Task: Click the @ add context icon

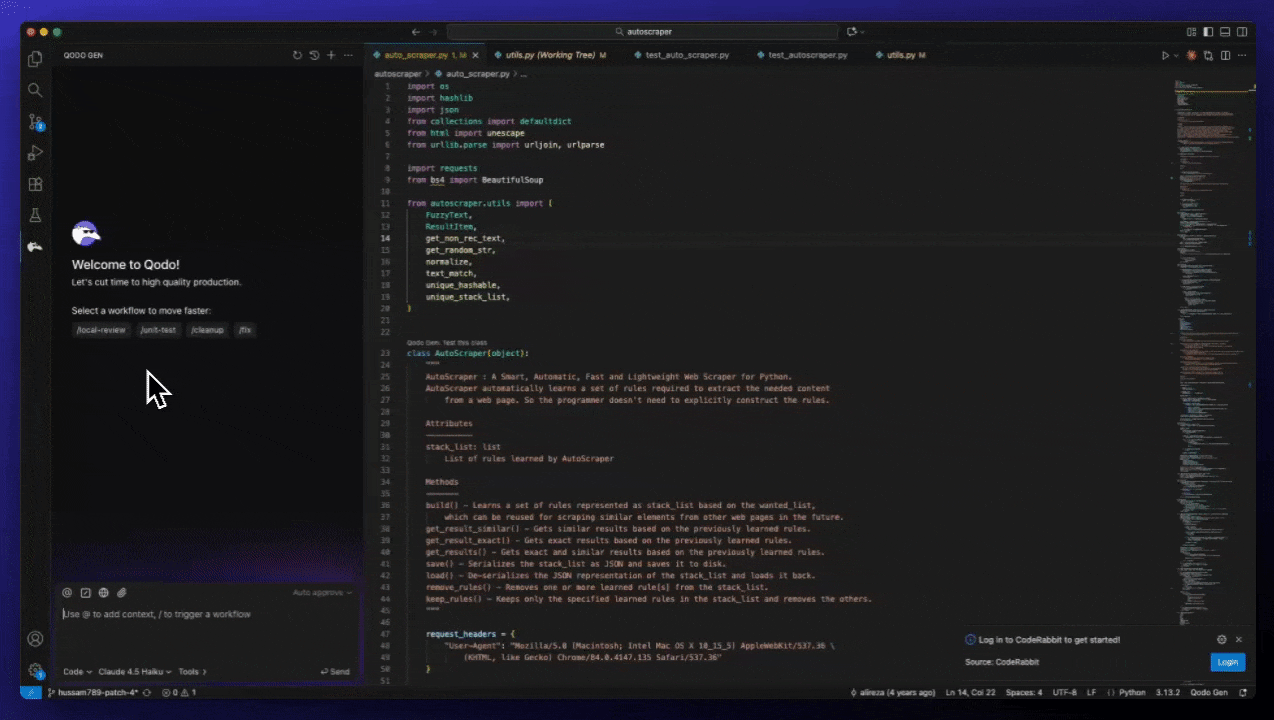Action: pos(67,592)
